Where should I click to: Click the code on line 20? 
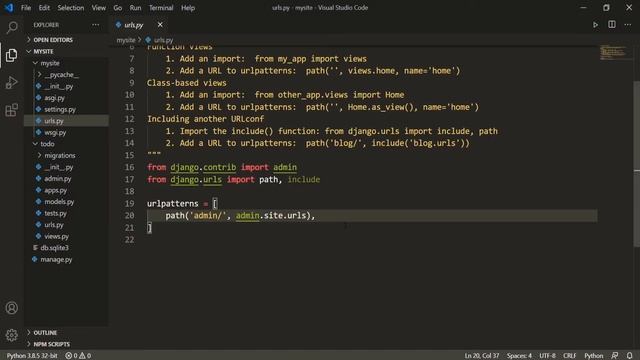point(240,216)
